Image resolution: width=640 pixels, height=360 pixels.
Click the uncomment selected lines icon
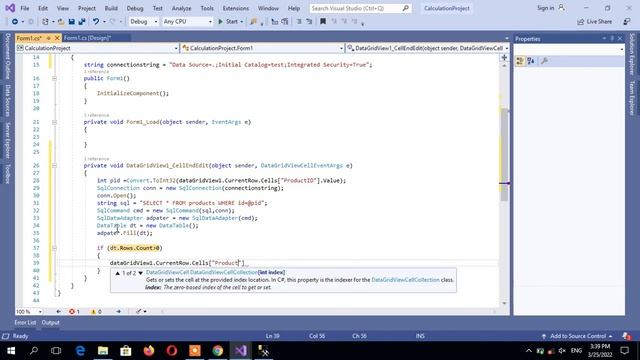point(309,22)
